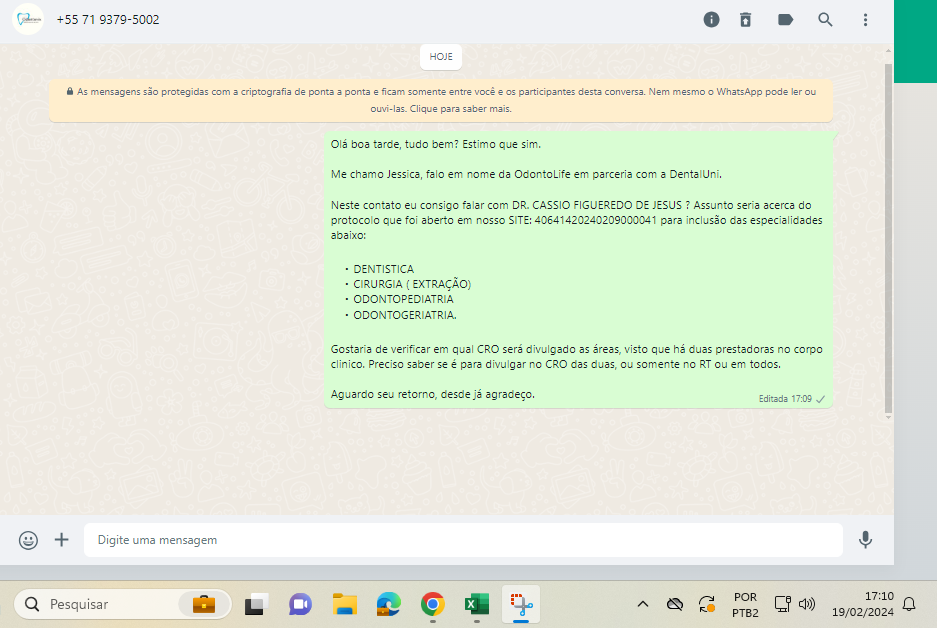Open the three-dot chat menu
The height and width of the screenshot is (628, 937).
865,20
